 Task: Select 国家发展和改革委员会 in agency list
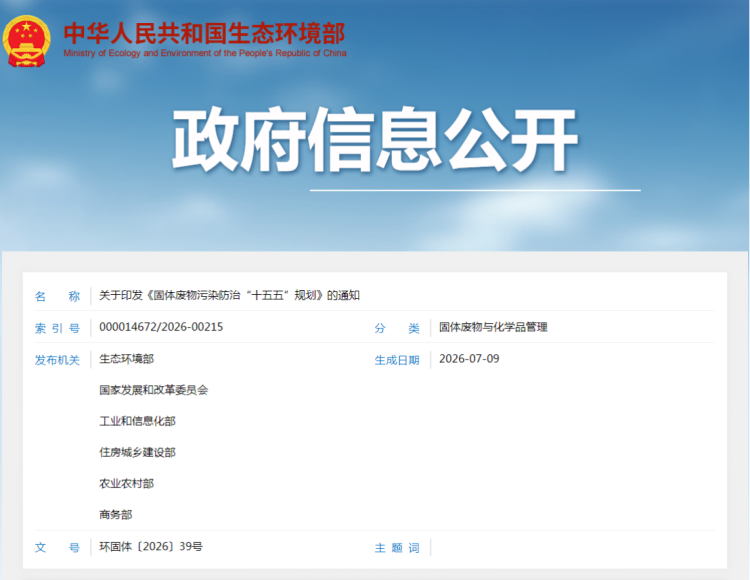click(154, 390)
